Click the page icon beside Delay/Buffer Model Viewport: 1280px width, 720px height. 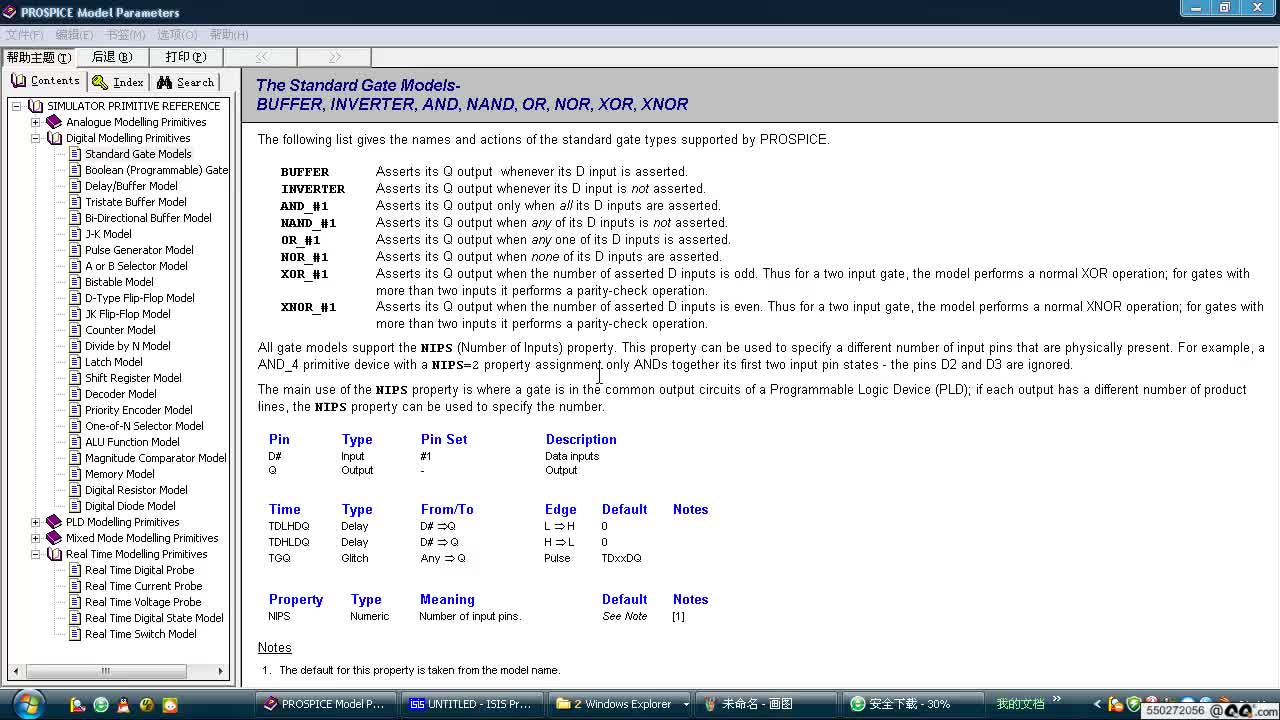tap(75, 186)
